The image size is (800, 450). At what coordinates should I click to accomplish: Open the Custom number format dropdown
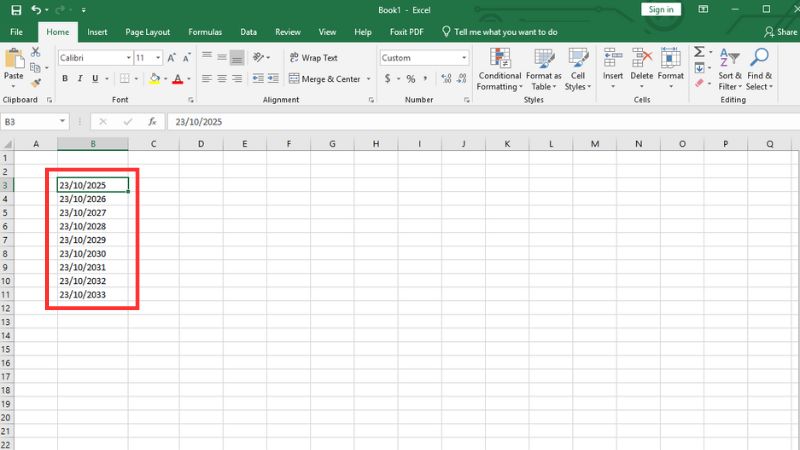point(464,58)
